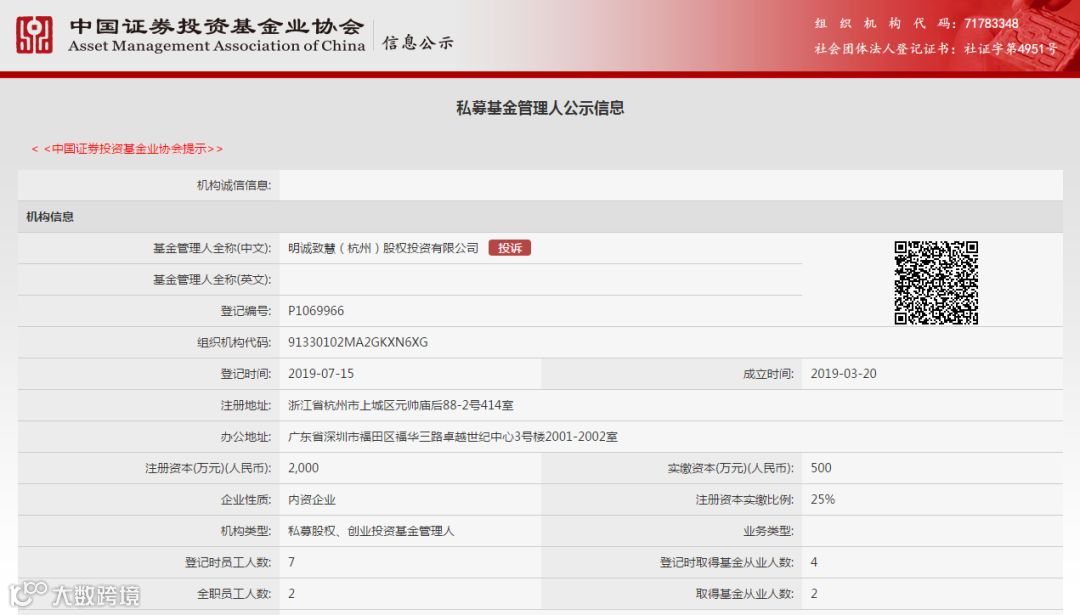Click the 成立时间 label

pos(768,374)
